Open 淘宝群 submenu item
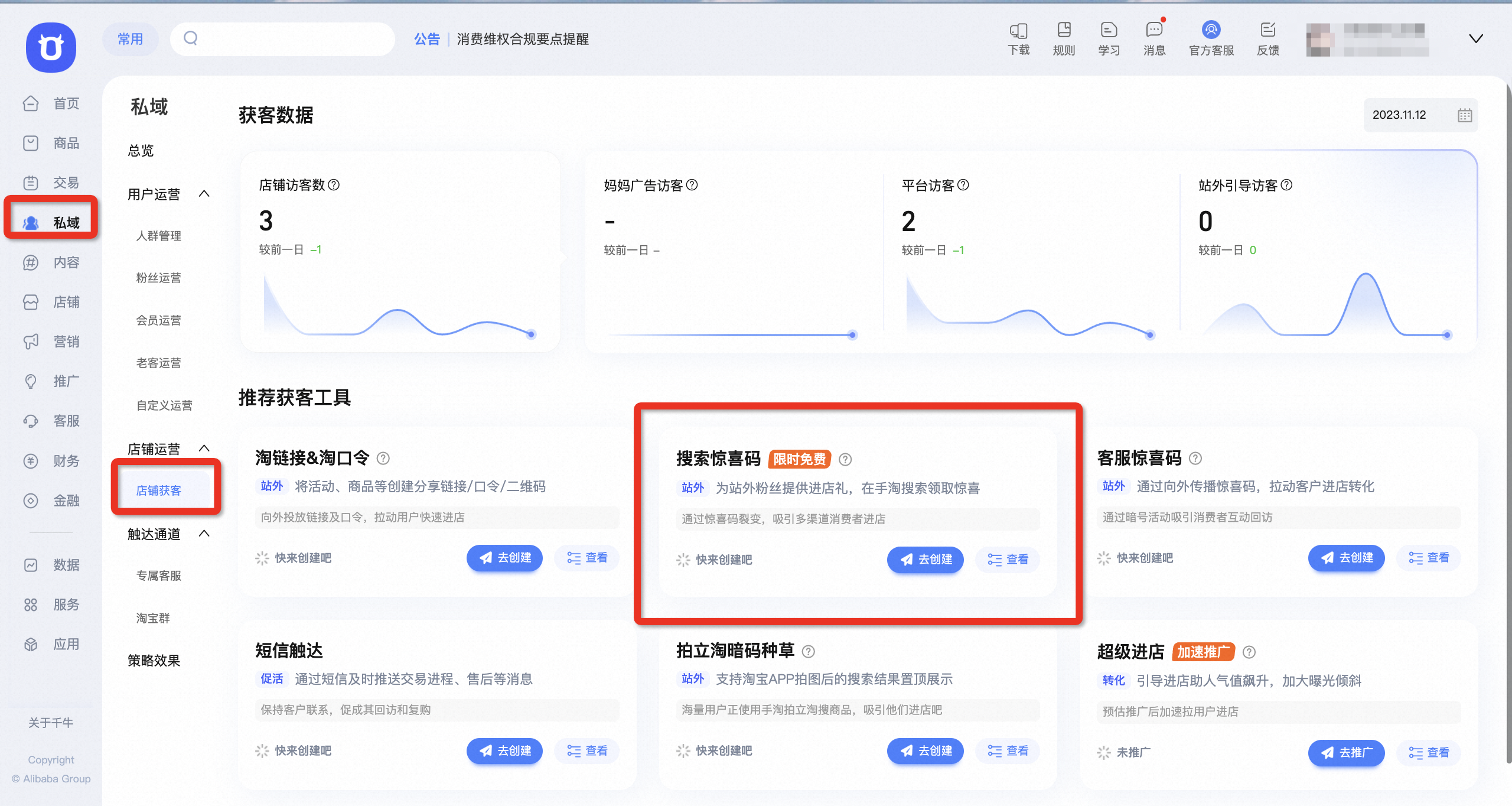Screen dimensions: 1512x806 (x=153, y=618)
